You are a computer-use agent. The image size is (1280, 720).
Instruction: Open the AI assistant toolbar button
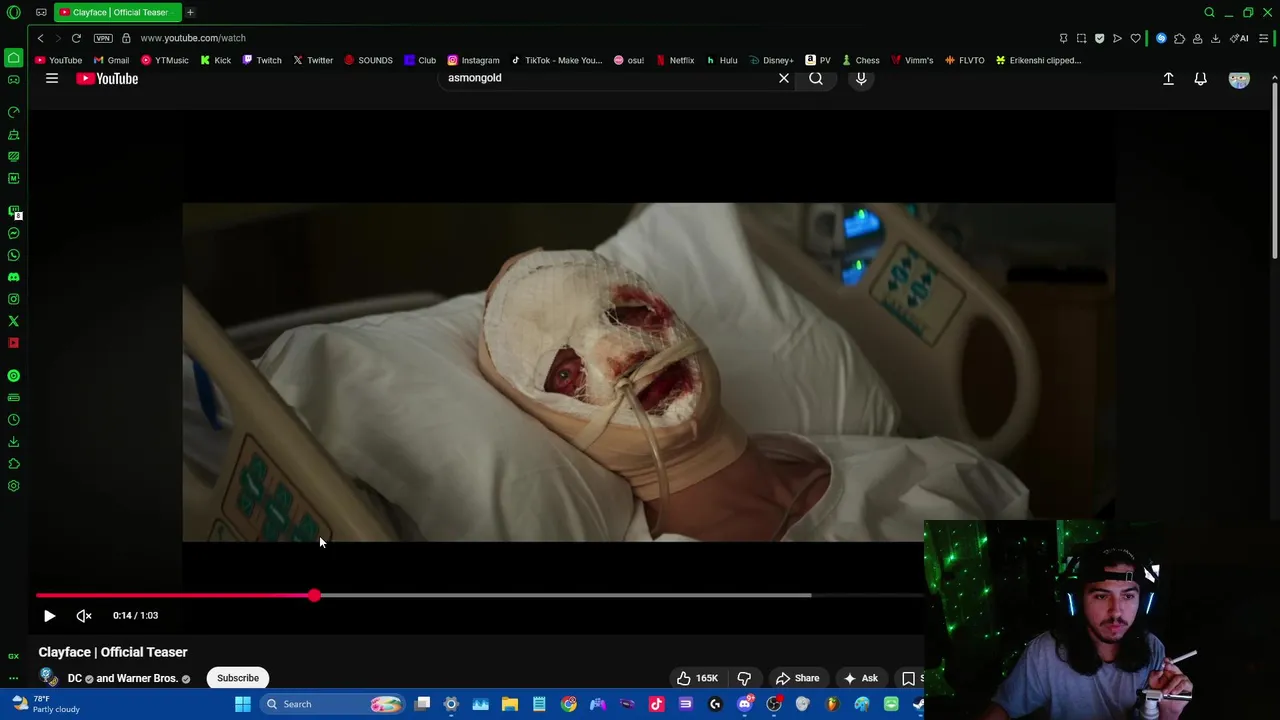(1239, 38)
